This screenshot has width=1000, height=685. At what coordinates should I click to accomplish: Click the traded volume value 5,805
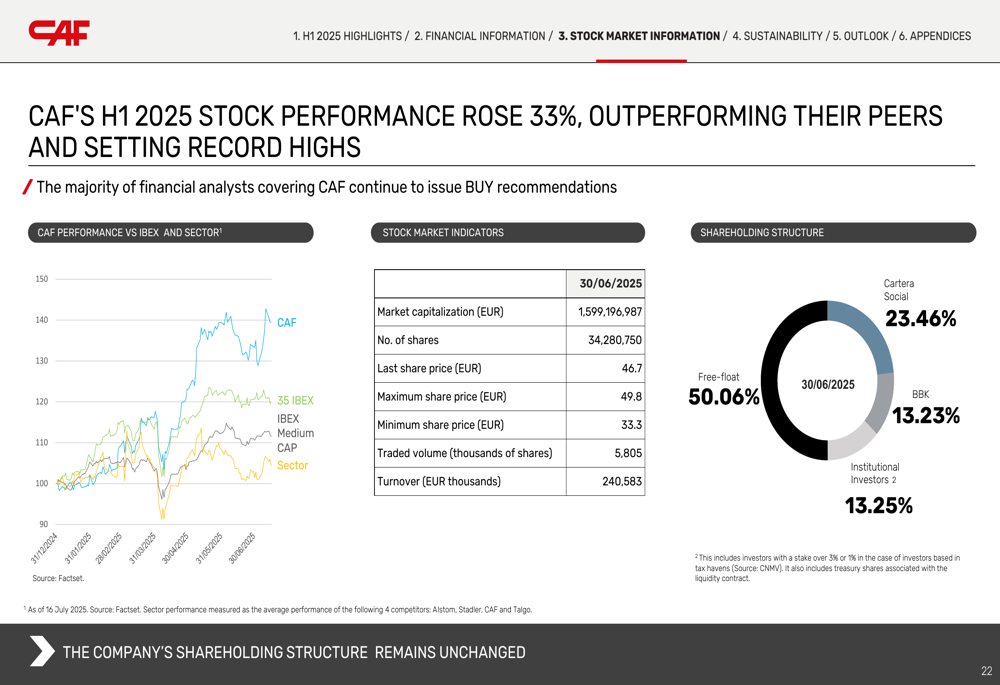click(628, 453)
